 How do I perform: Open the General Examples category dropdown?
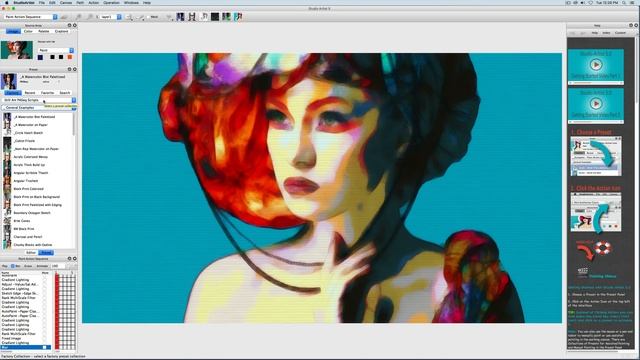click(39, 108)
